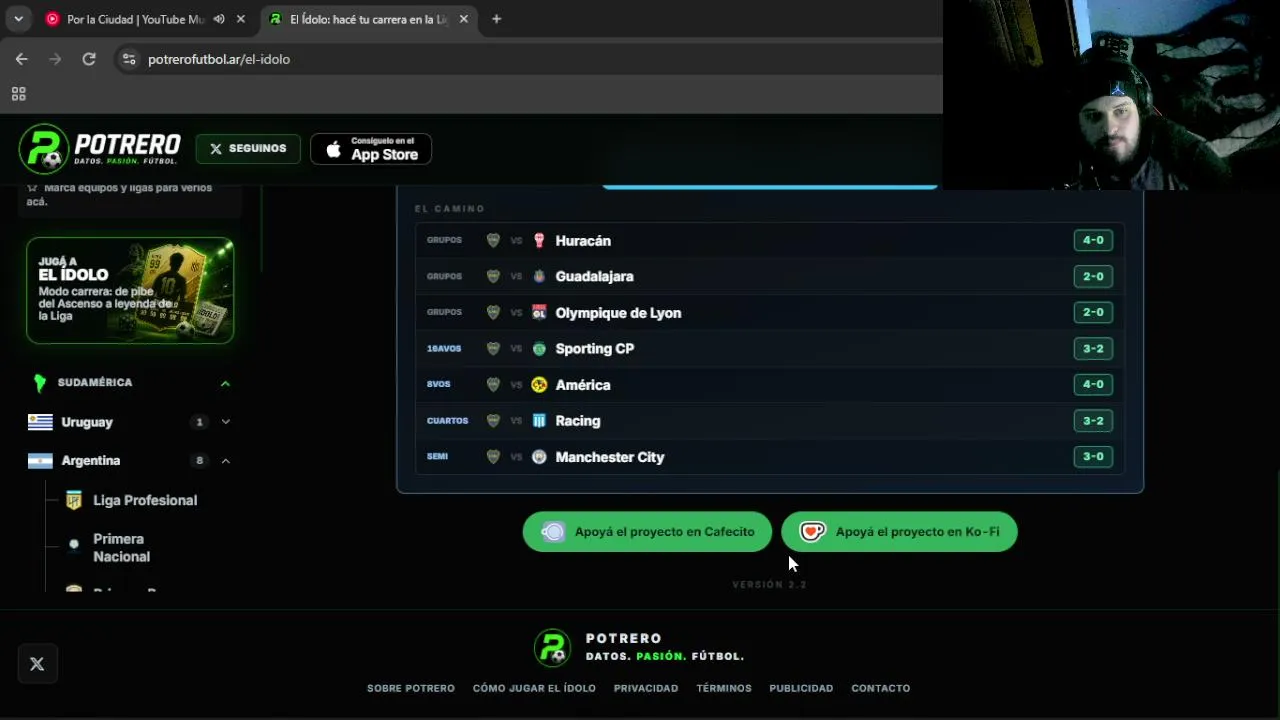Click the Huracán club crest

tap(539, 241)
